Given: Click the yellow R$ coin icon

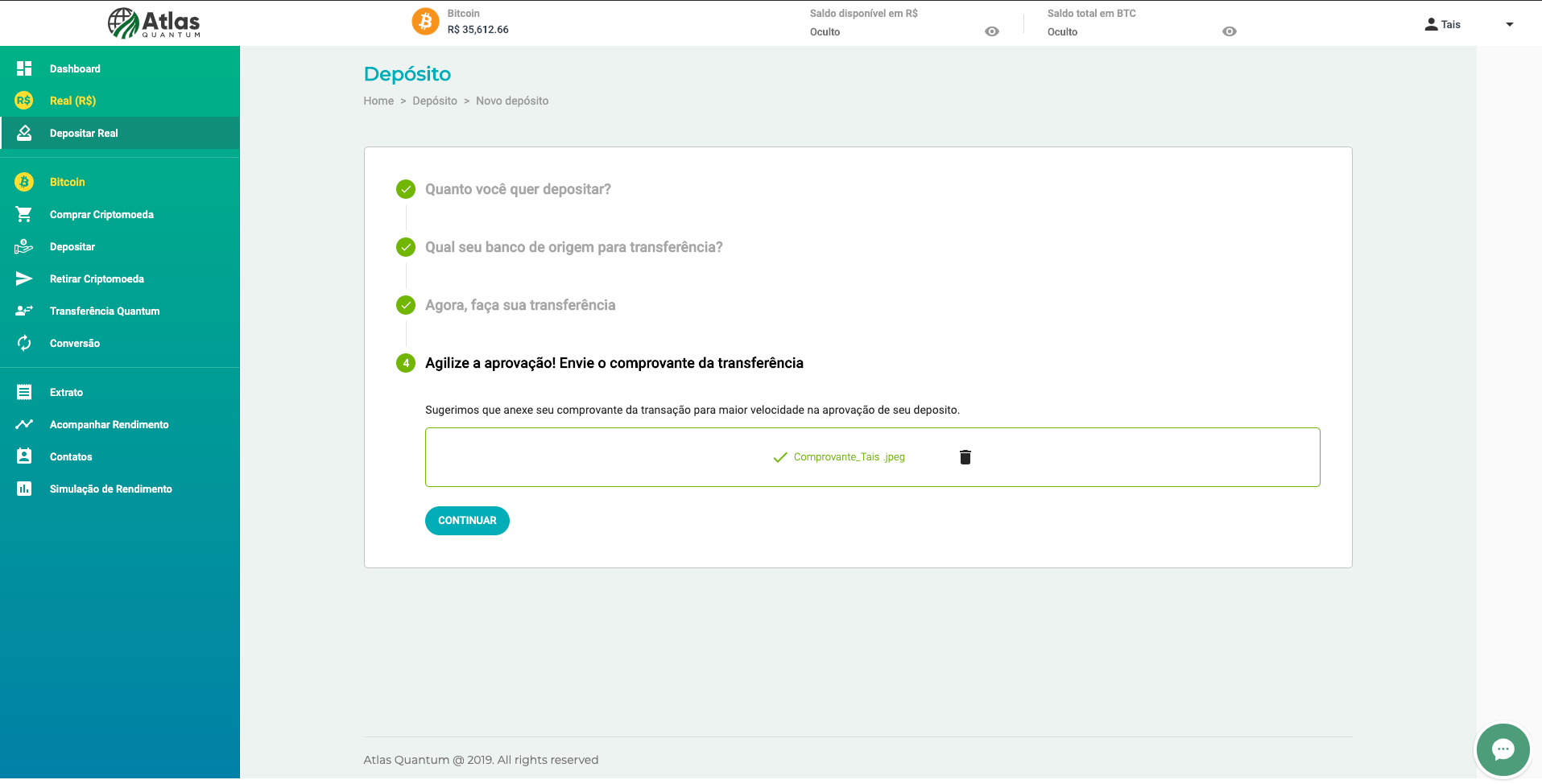Looking at the screenshot, I should point(24,101).
